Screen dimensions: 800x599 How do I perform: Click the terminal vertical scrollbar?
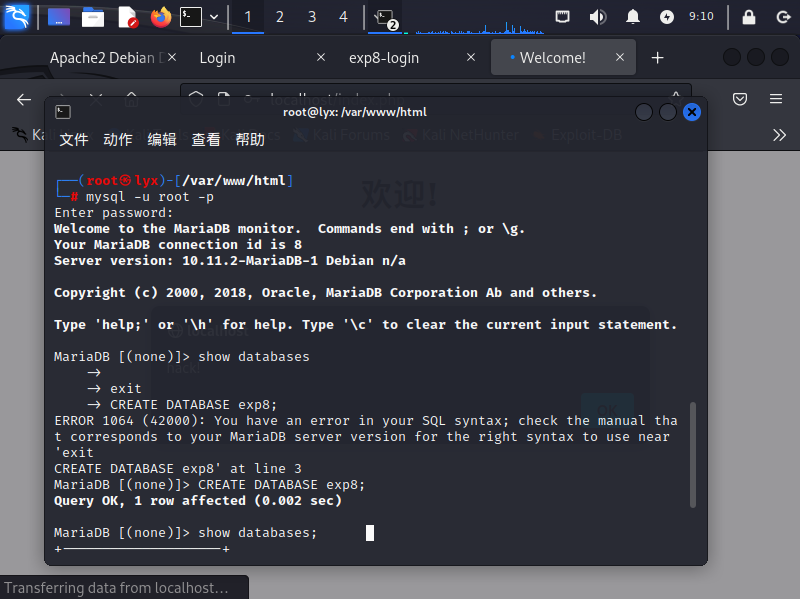[x=693, y=455]
